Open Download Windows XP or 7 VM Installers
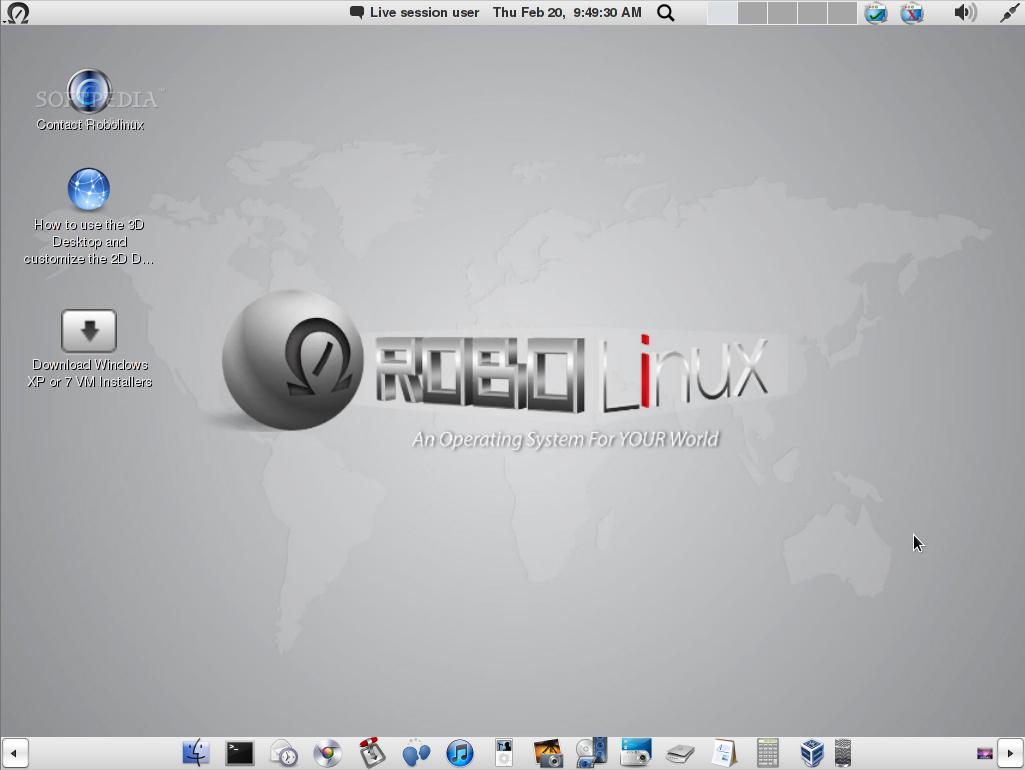 click(90, 349)
